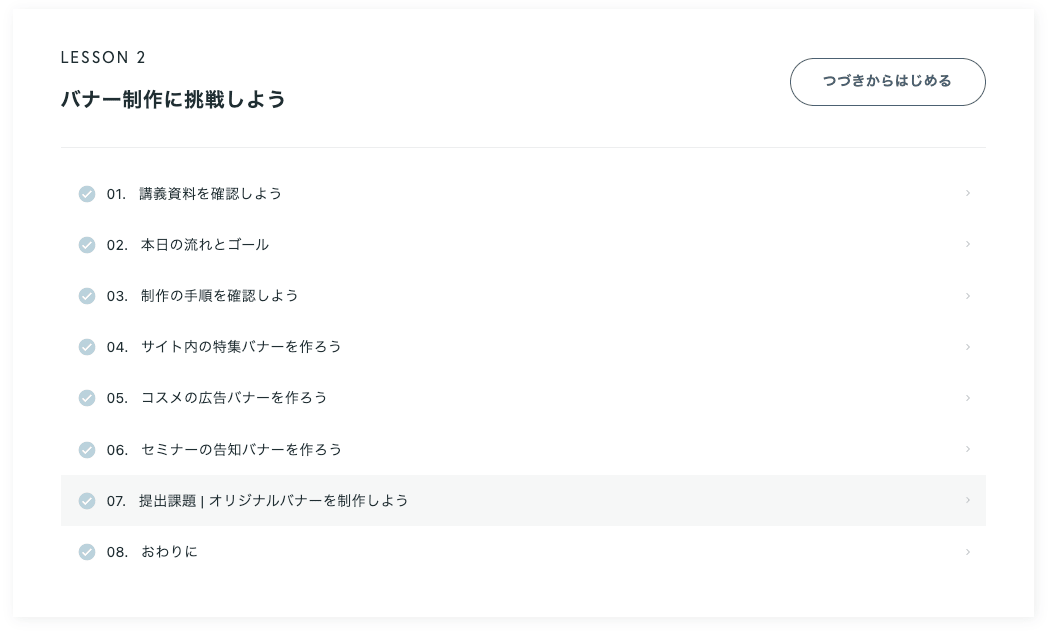Image resolution: width=1049 pixels, height=633 pixels.
Task: Click completion check icon for lesson 04
Action: pos(87,347)
